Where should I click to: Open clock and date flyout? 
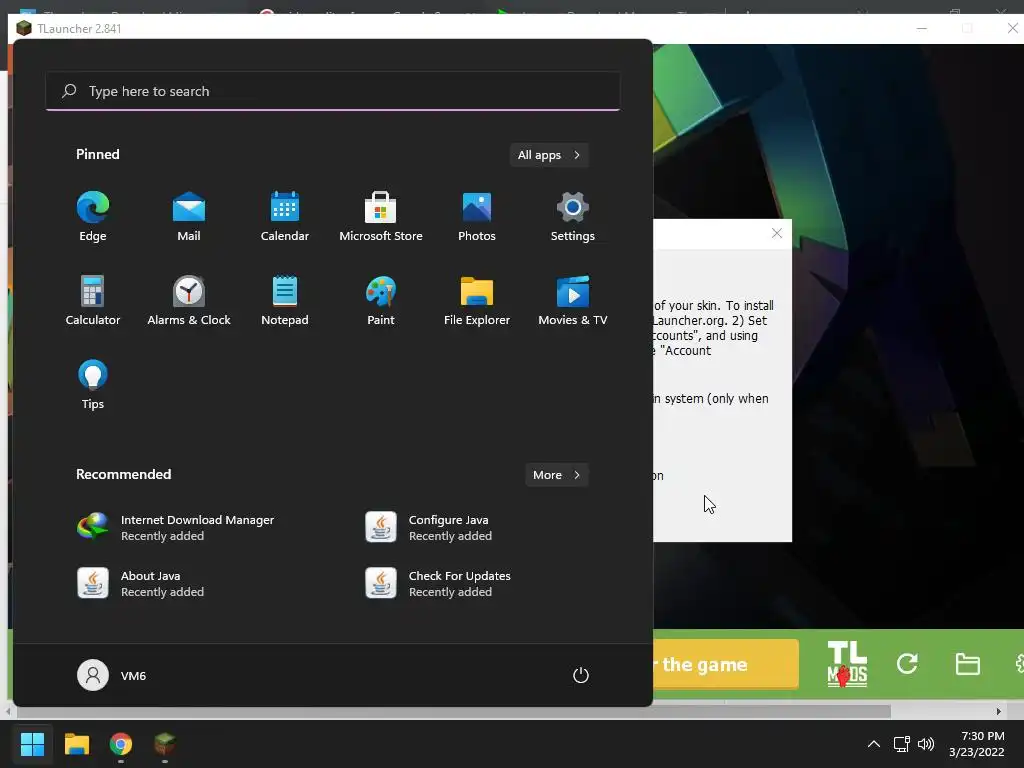(x=977, y=744)
